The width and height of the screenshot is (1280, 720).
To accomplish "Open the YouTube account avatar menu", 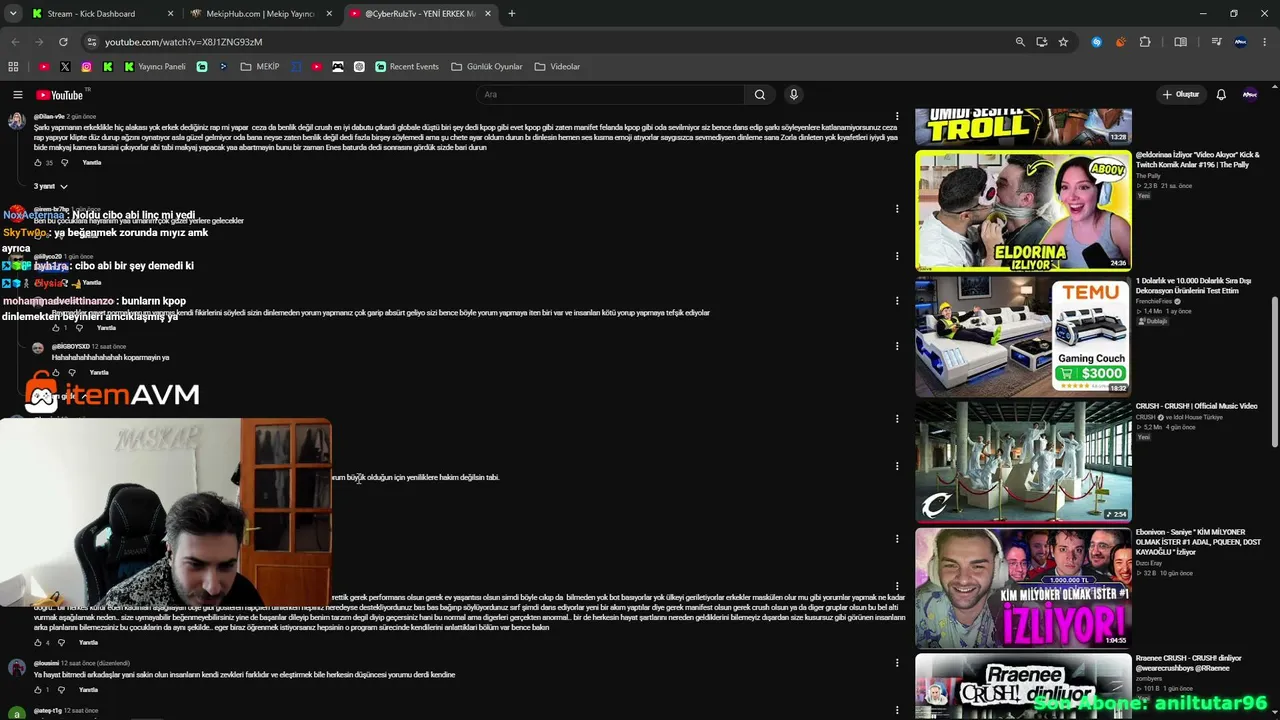I will (1250, 95).
